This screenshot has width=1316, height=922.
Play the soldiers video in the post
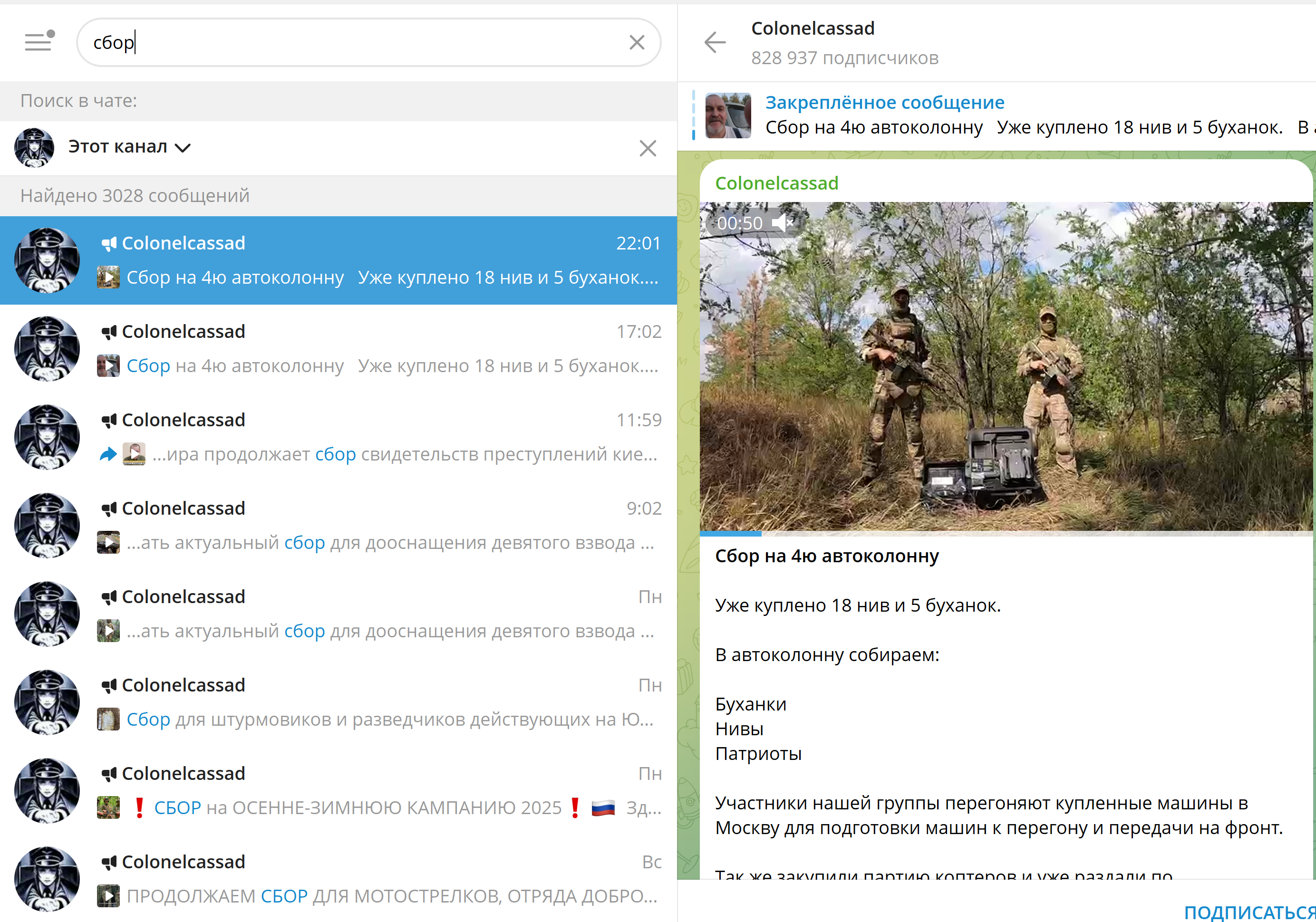(1006, 367)
